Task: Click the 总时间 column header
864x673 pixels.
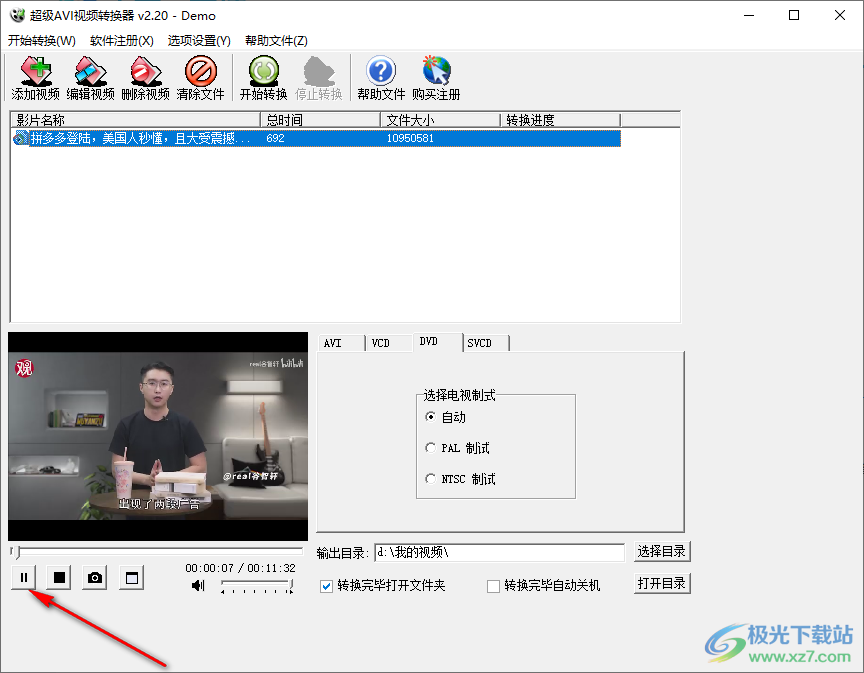Action: 320,120
